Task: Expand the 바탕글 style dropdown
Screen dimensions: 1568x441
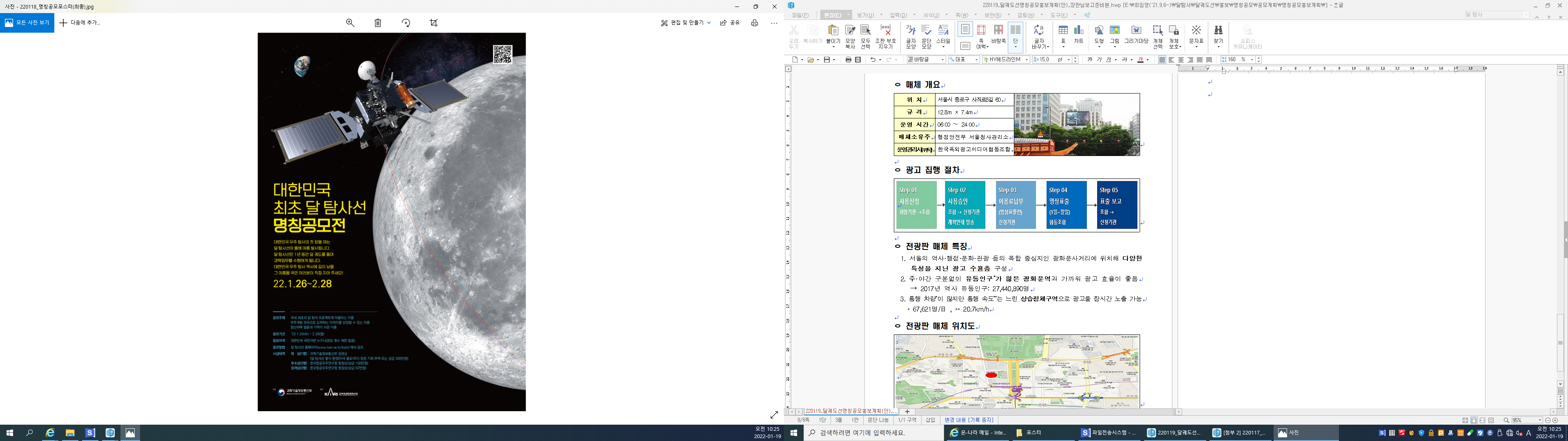Action: click(x=942, y=60)
